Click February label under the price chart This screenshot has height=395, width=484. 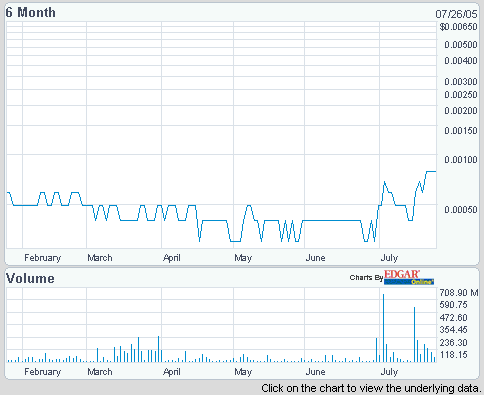click(43, 258)
